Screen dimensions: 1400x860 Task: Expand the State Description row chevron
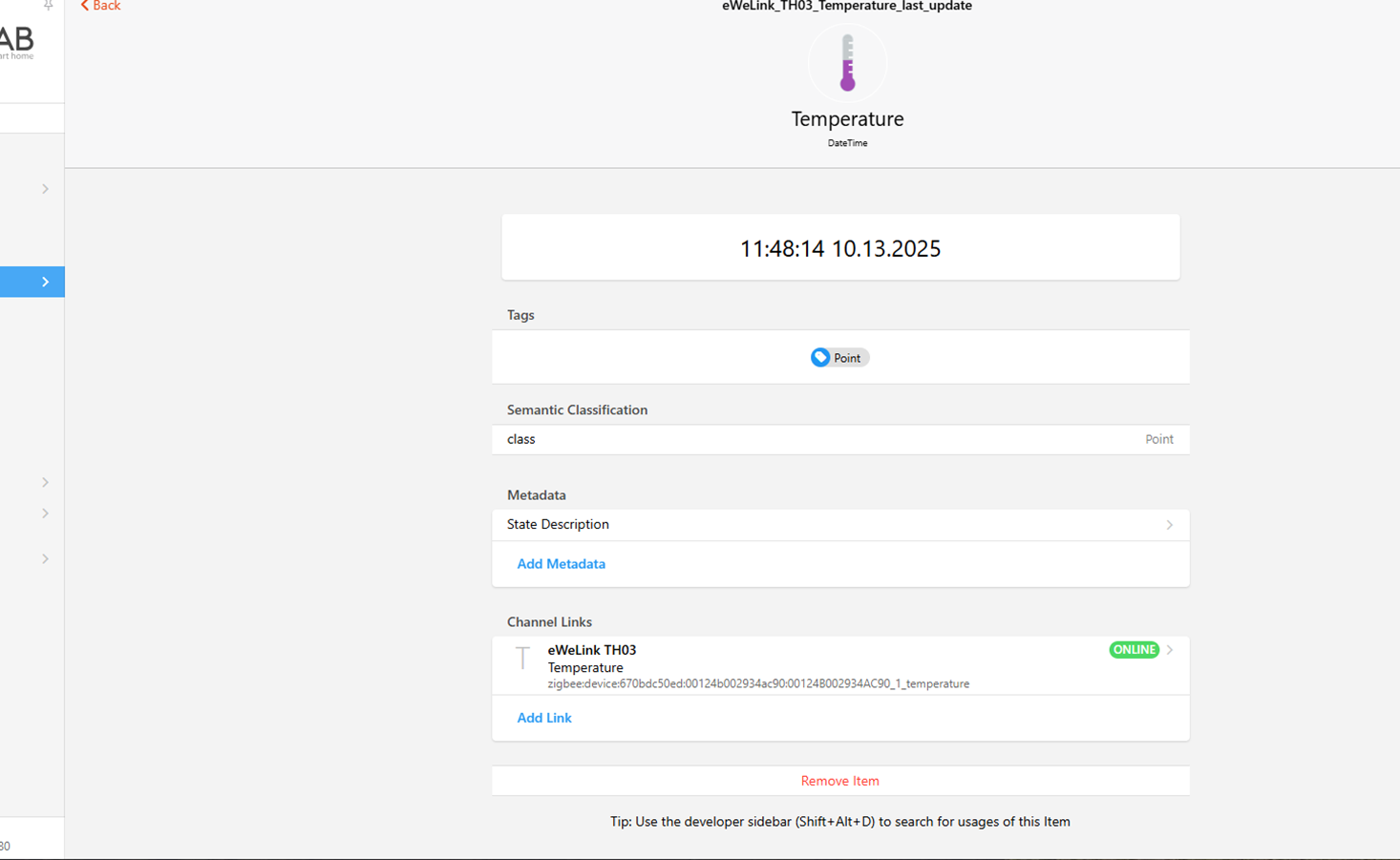coord(1169,525)
